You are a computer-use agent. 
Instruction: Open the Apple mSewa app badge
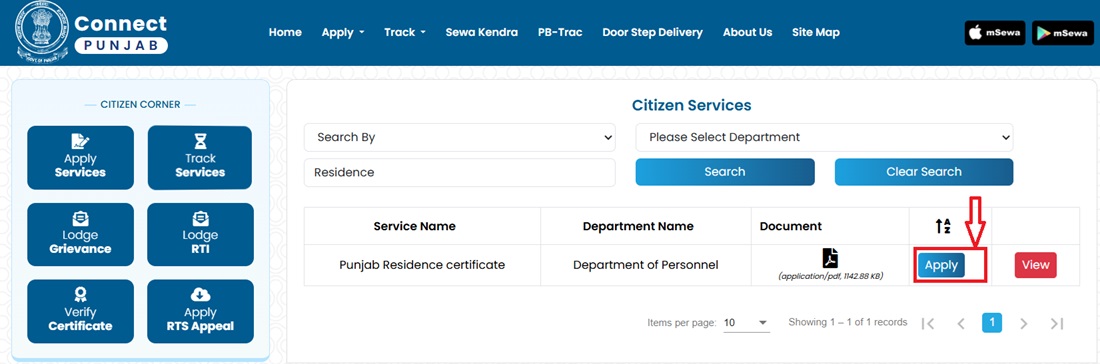coord(995,33)
